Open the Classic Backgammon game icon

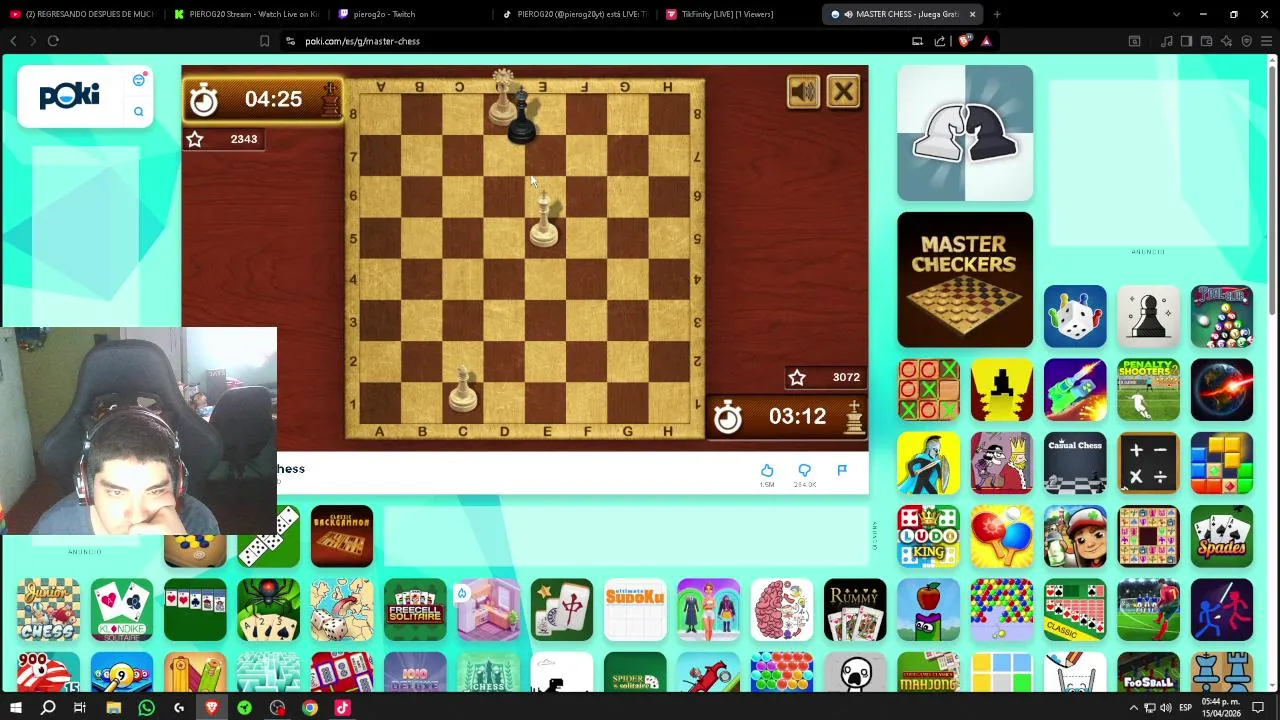[x=342, y=537]
